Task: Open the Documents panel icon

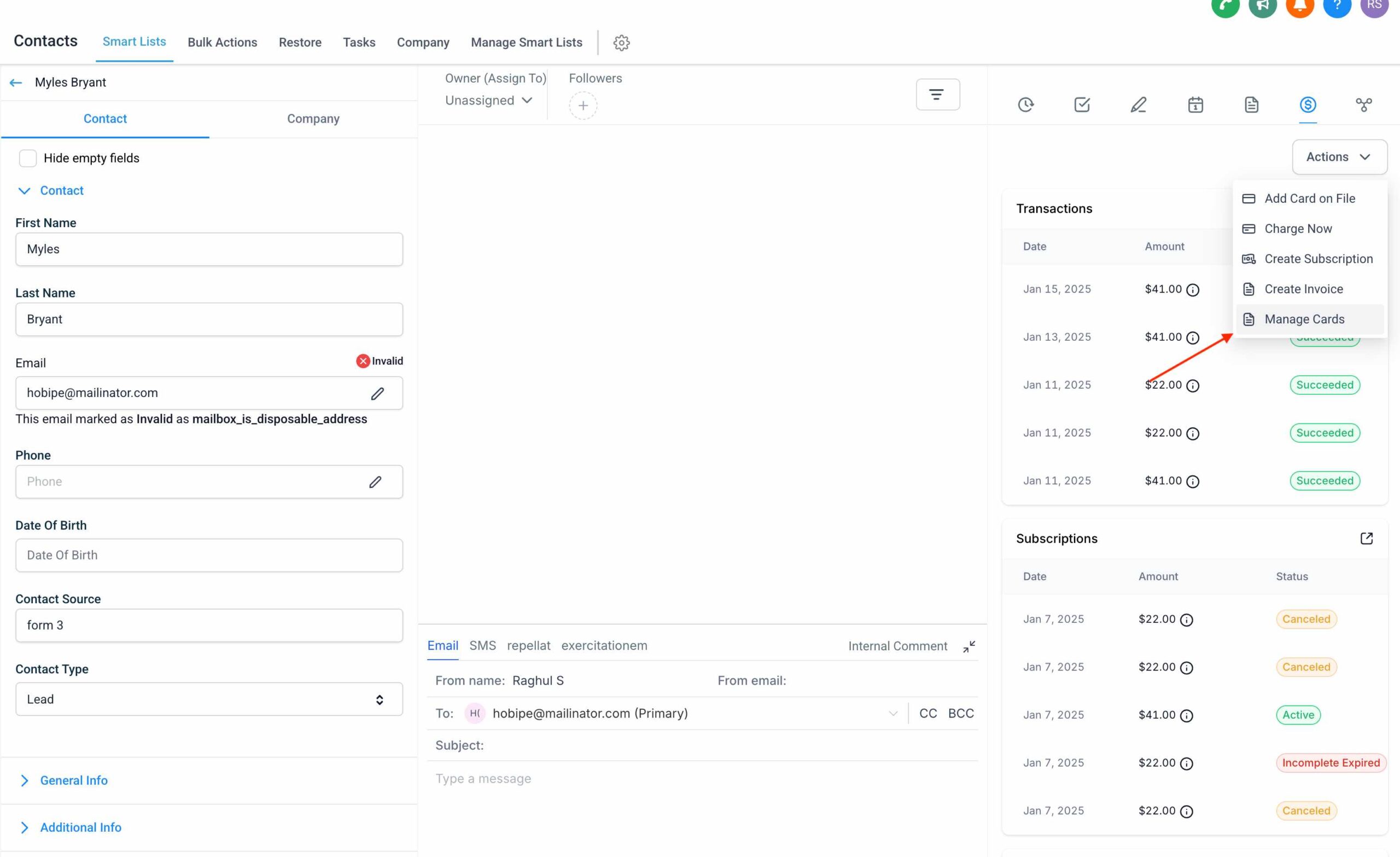Action: 1252,104
